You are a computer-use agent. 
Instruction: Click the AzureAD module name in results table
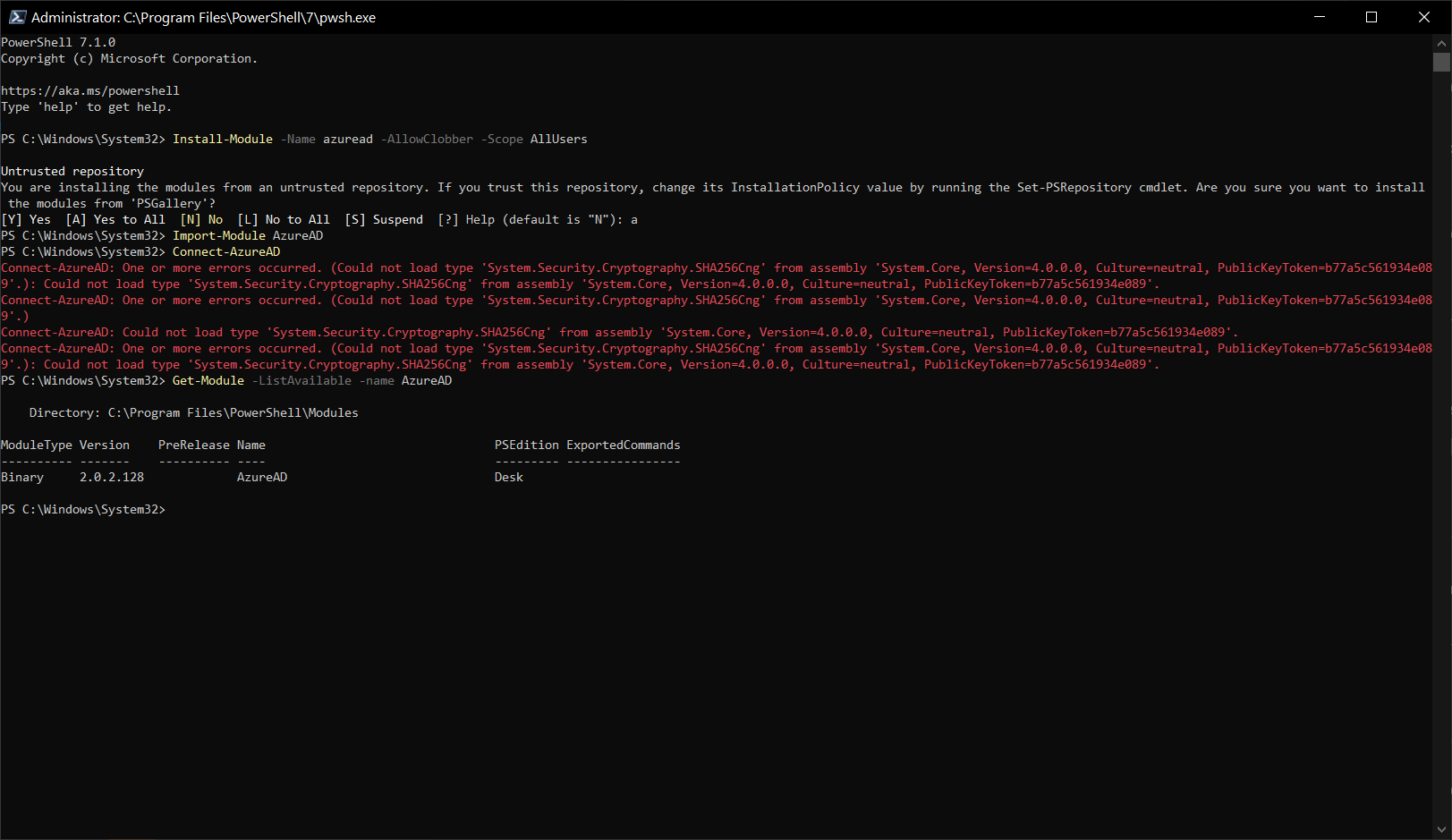261,477
